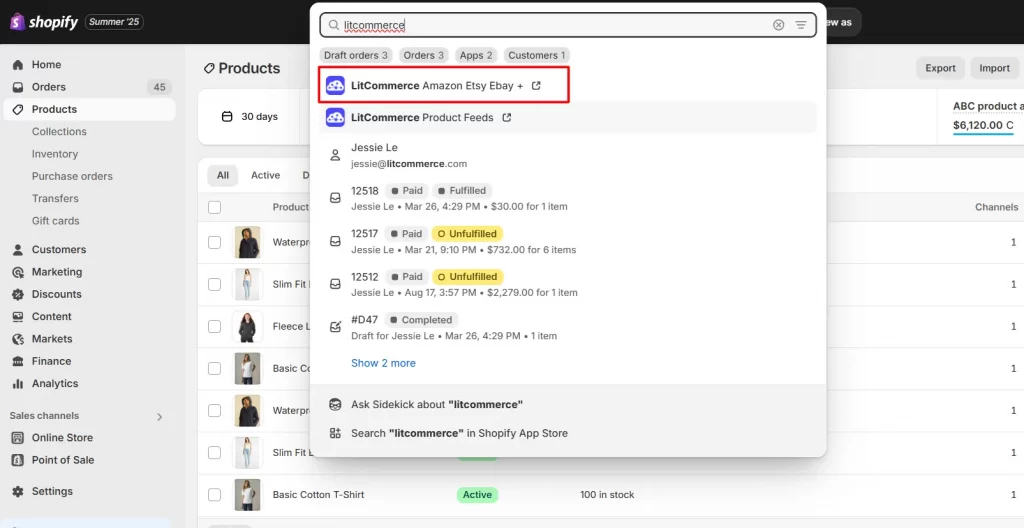Viewport: 1024px width, 528px height.
Task: Open Transfers in the sidebar
Action: 55,199
